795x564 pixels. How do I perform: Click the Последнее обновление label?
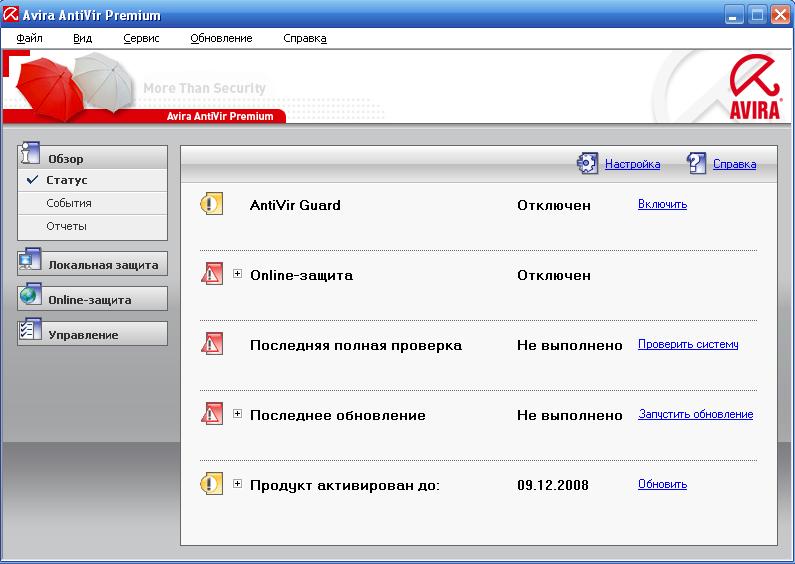338,415
